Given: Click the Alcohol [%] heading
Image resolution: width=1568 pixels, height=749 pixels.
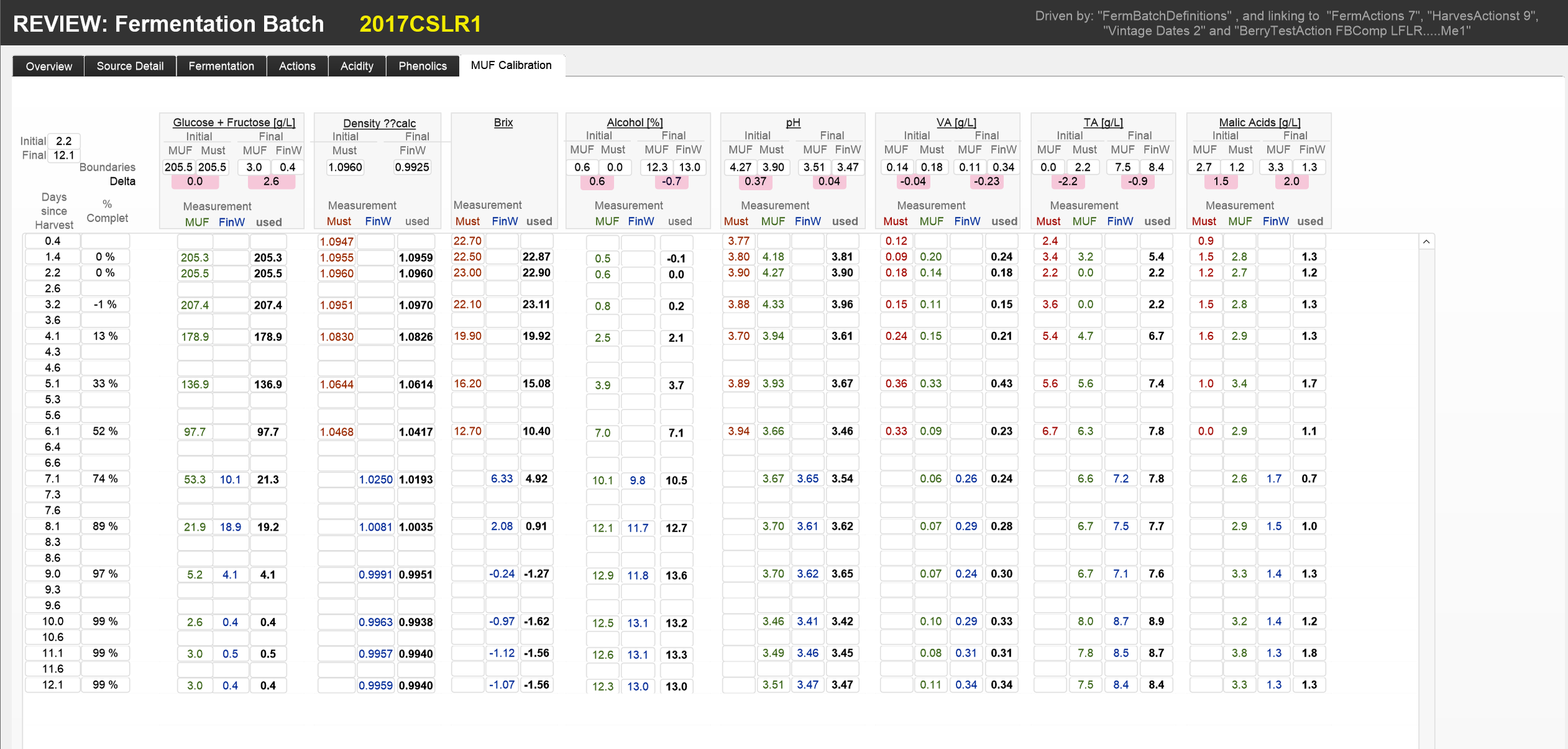Looking at the screenshot, I should [x=635, y=122].
